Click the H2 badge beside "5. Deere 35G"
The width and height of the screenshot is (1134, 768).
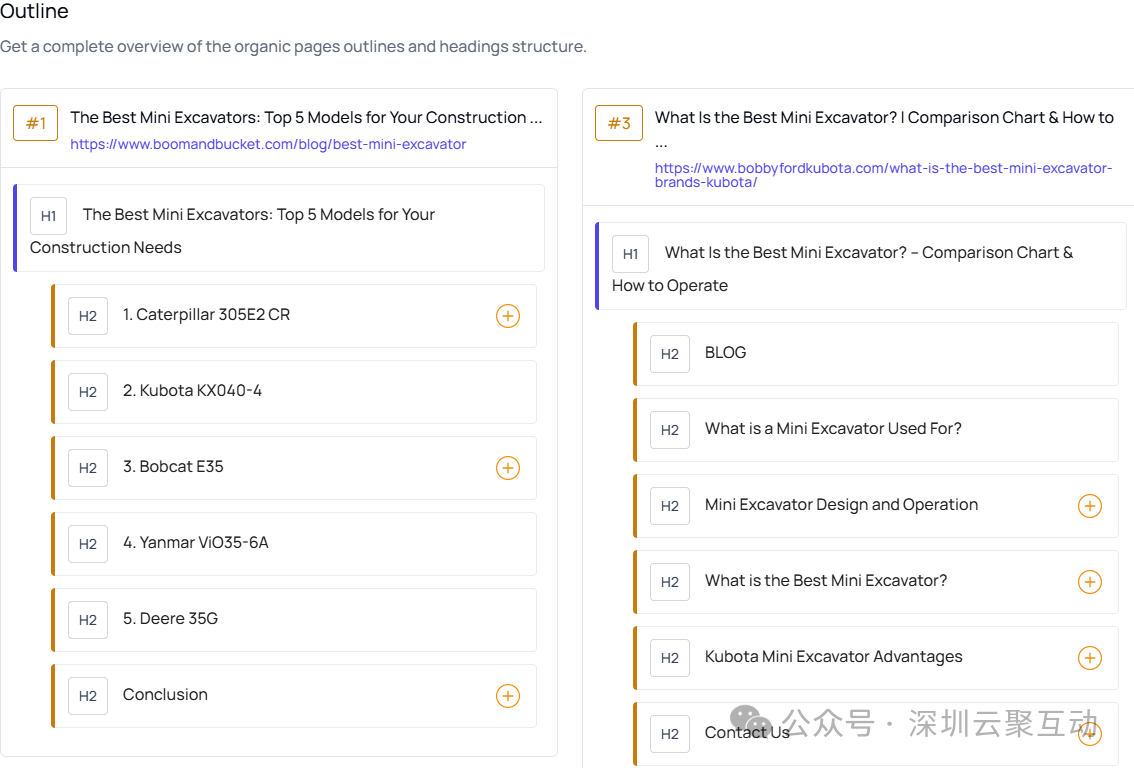[x=88, y=620]
